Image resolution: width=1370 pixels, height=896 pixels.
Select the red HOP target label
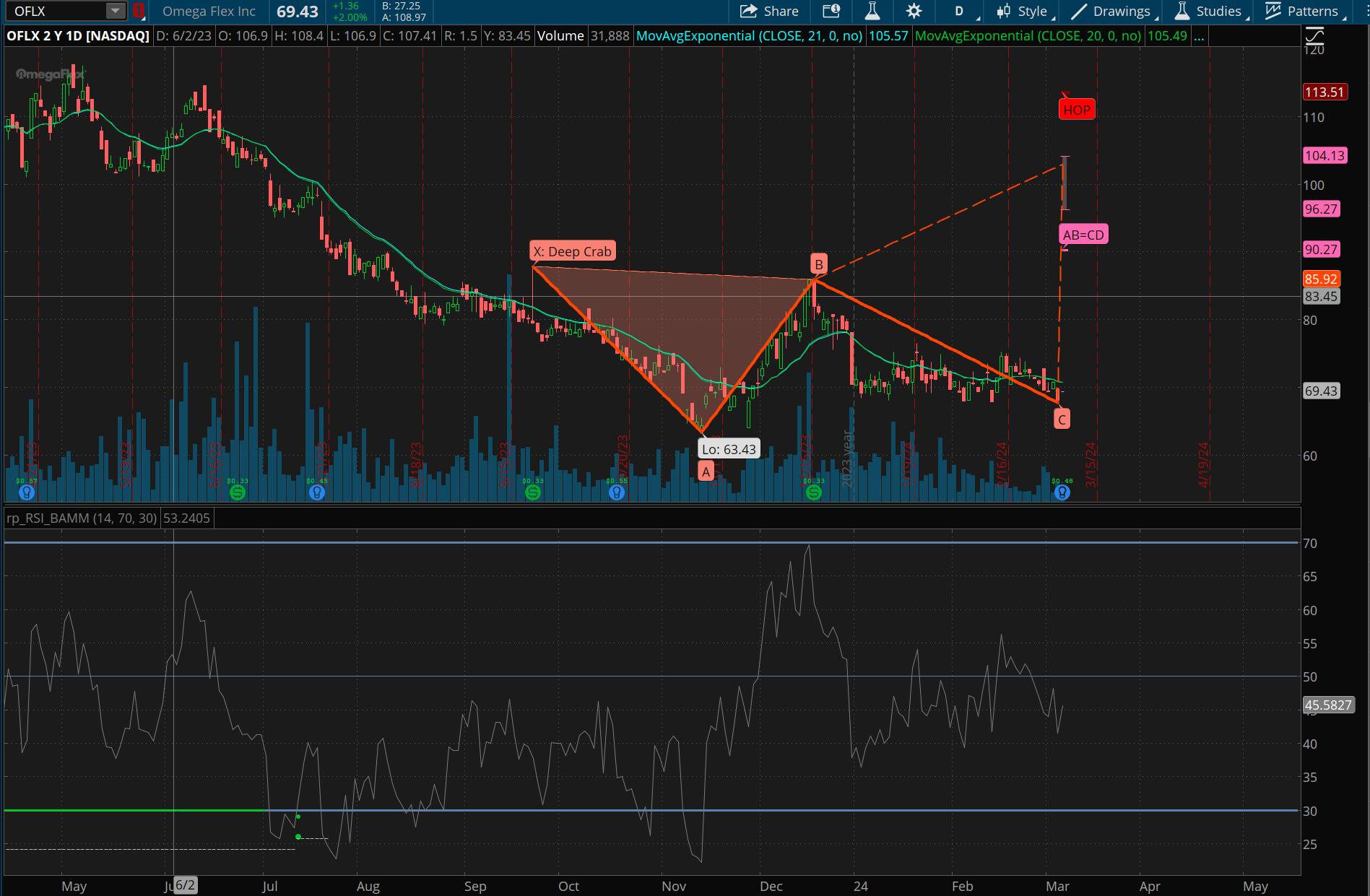coord(1076,110)
